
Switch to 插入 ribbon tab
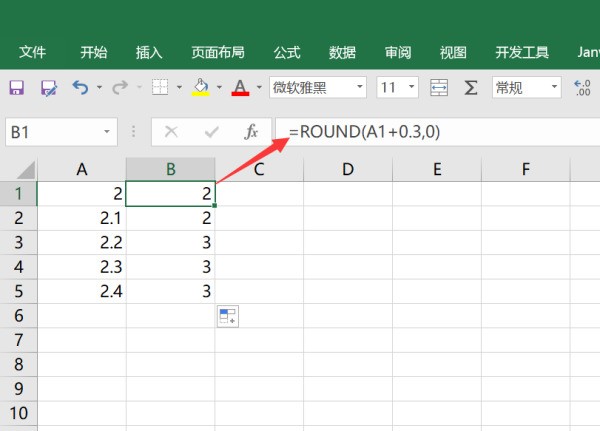149,52
